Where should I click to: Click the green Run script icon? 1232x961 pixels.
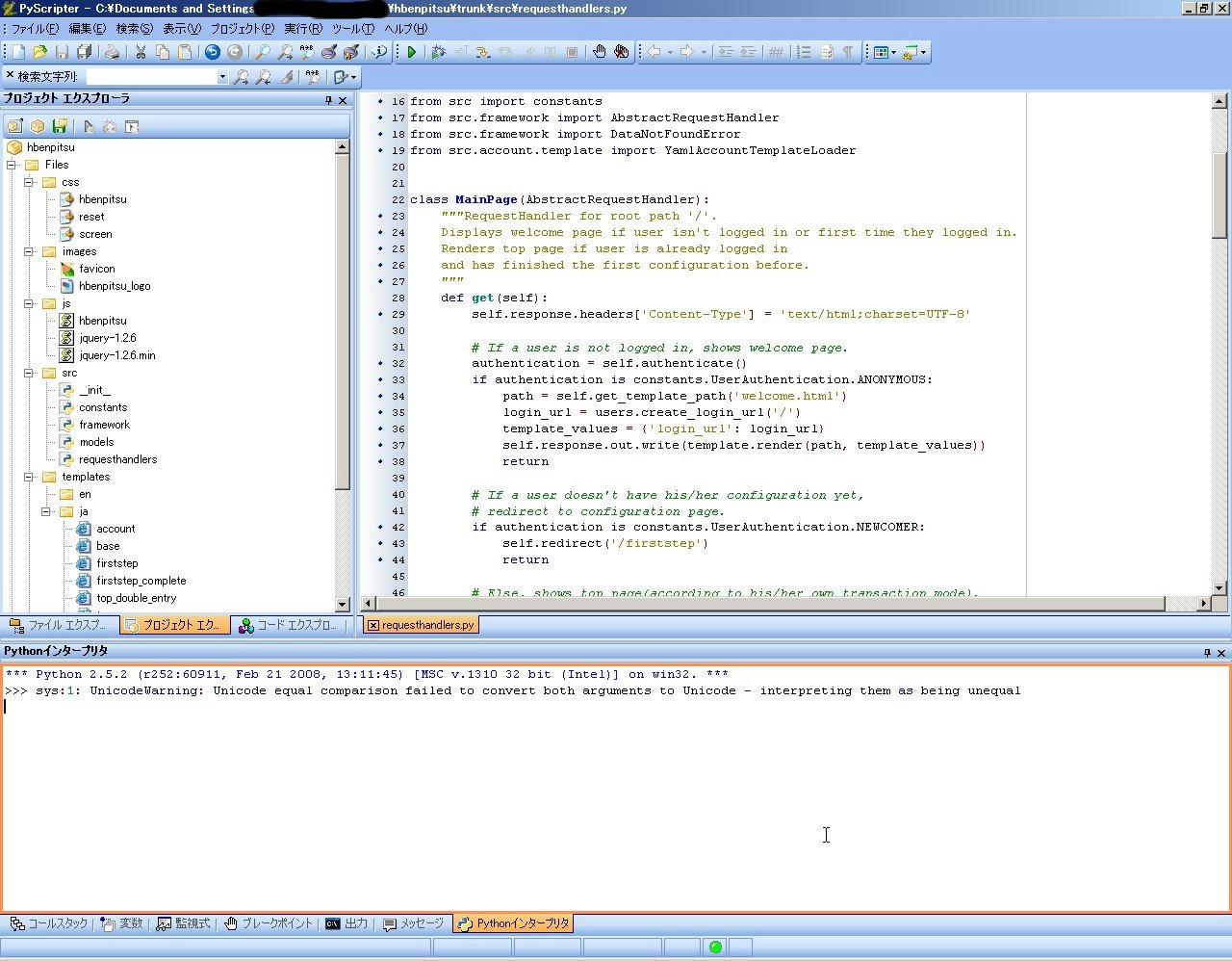[411, 52]
